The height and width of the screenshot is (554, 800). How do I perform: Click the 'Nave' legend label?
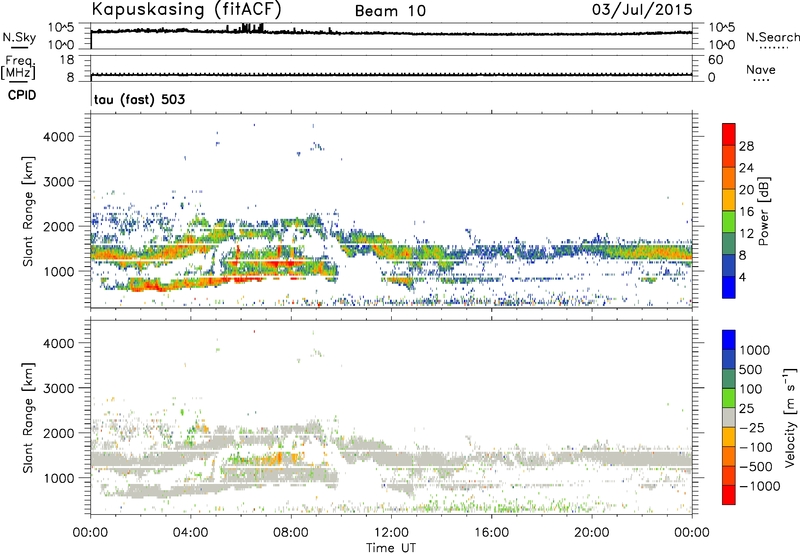click(761, 69)
